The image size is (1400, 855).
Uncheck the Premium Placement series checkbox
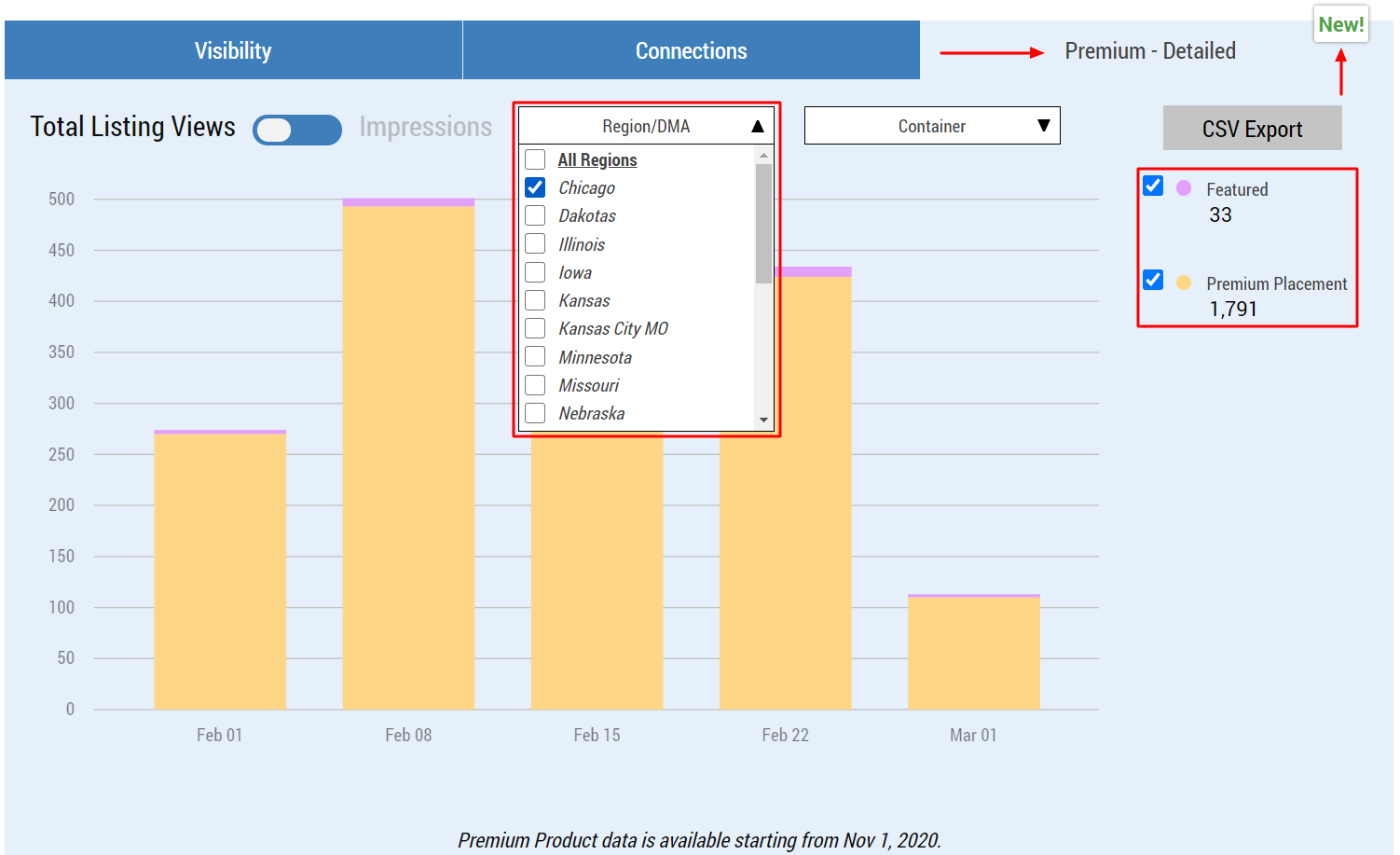click(x=1153, y=280)
